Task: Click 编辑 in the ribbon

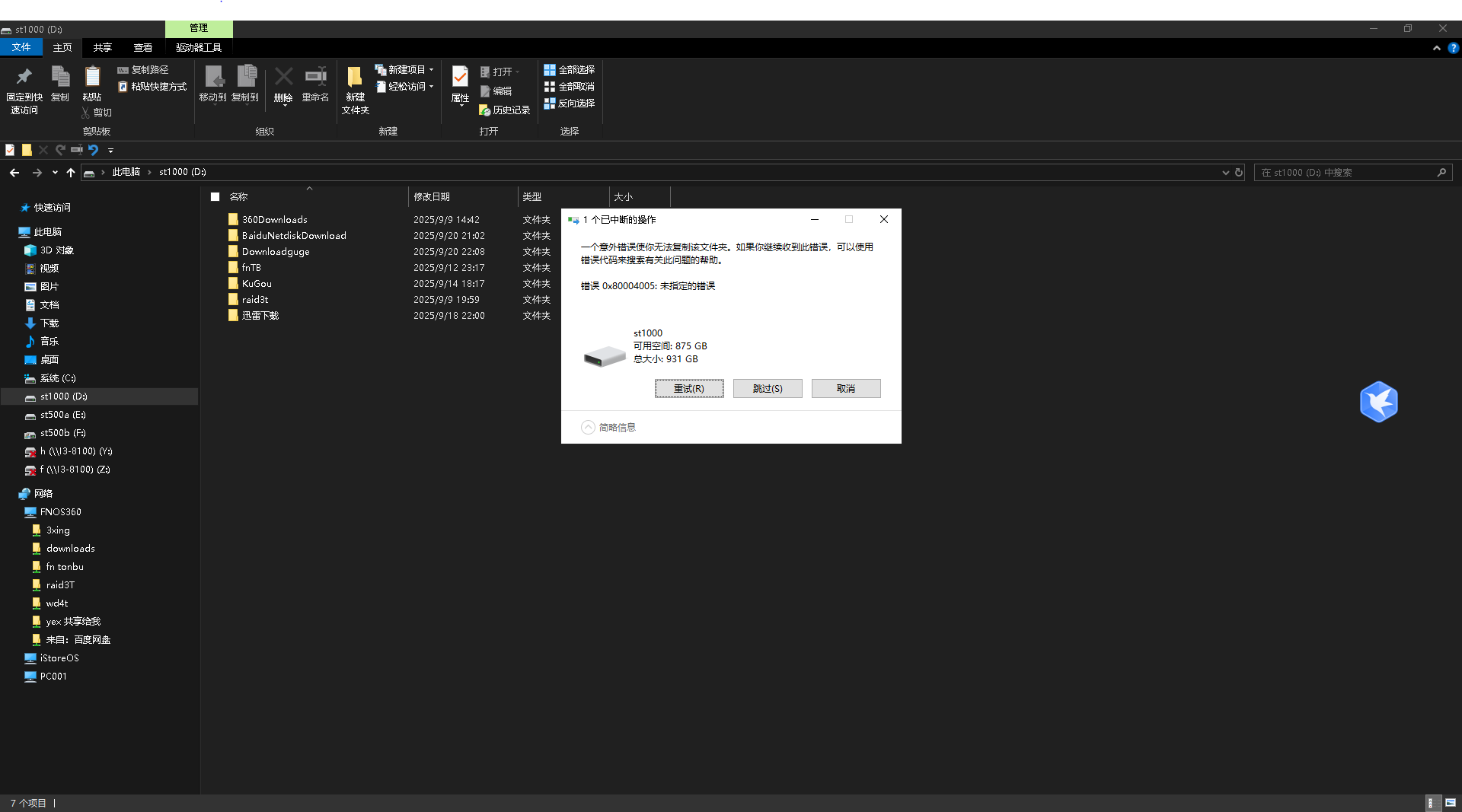Action: pyautogui.click(x=496, y=91)
